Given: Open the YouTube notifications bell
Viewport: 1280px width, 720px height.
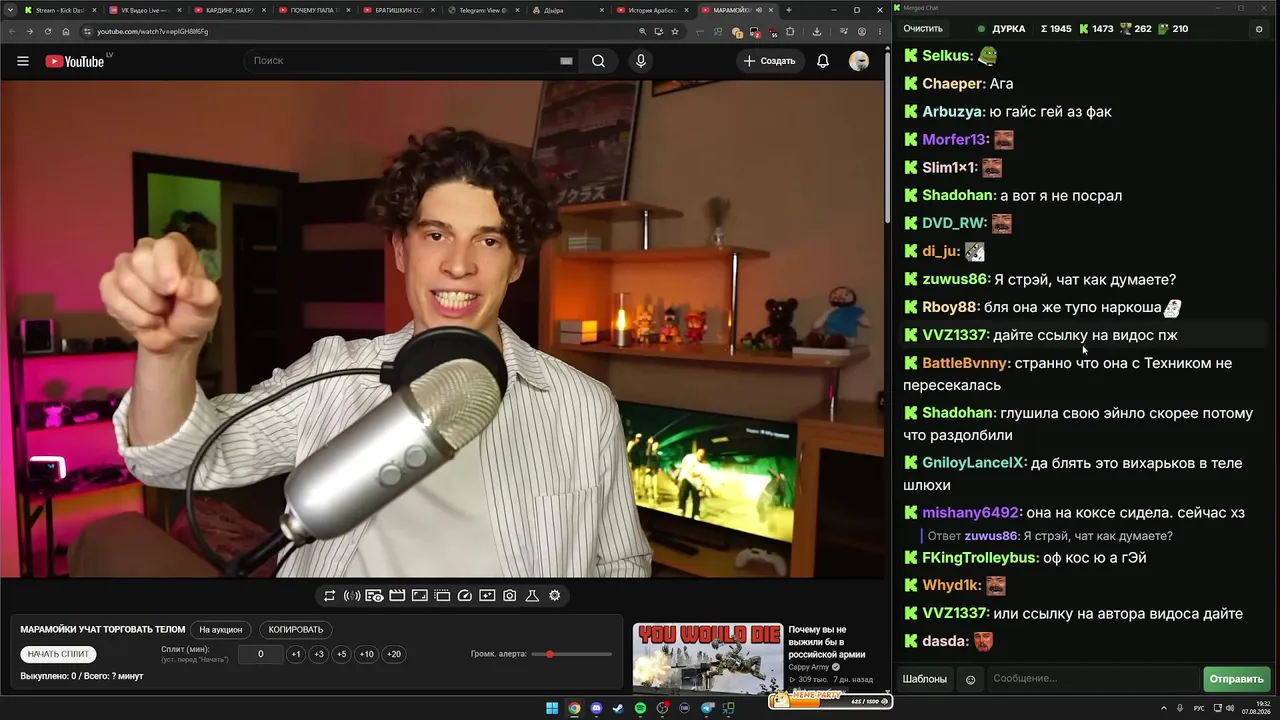Looking at the screenshot, I should [x=823, y=61].
